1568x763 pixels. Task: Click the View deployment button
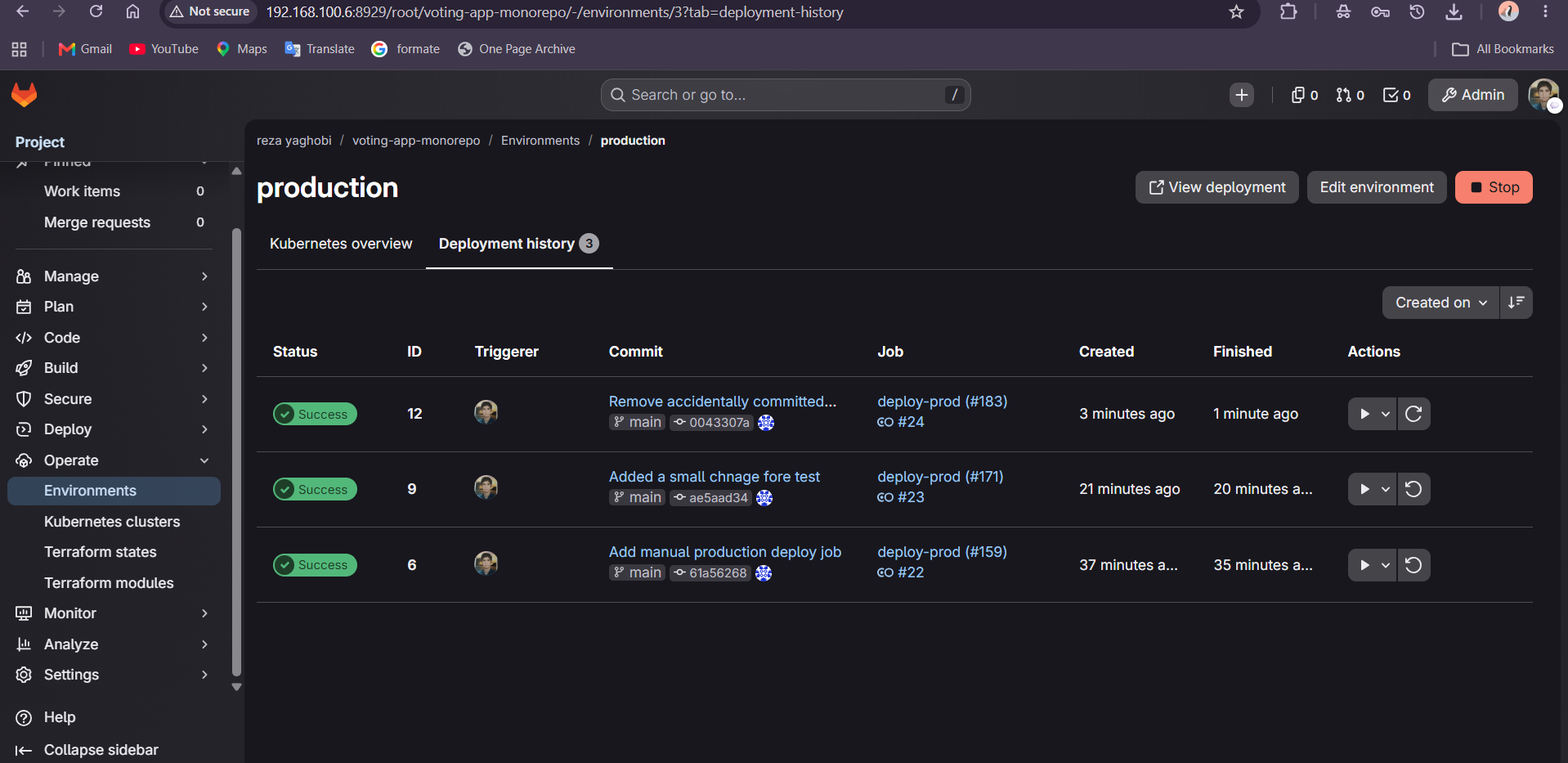pos(1216,187)
